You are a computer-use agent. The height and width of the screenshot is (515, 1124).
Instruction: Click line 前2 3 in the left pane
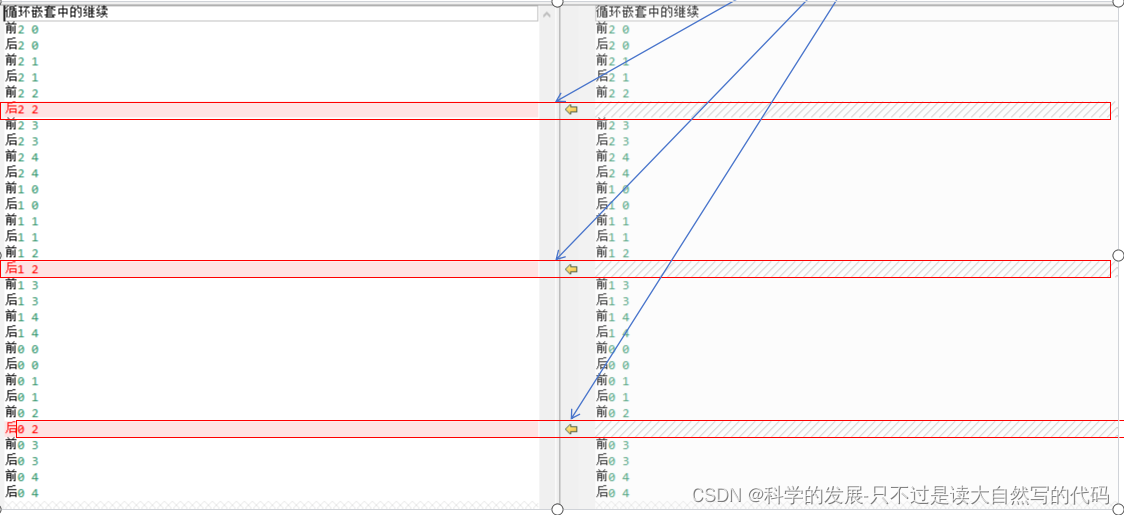point(22,126)
